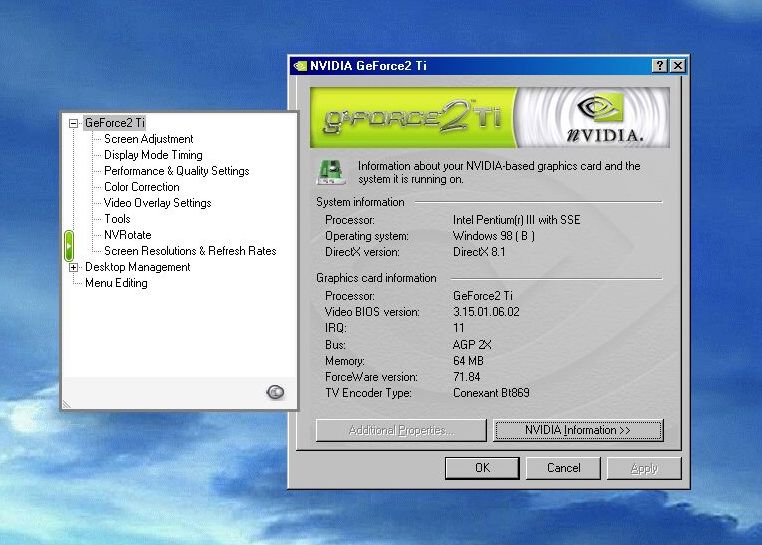Click the graphics card info icon
This screenshot has height=545, width=762.
pyautogui.click(x=331, y=173)
